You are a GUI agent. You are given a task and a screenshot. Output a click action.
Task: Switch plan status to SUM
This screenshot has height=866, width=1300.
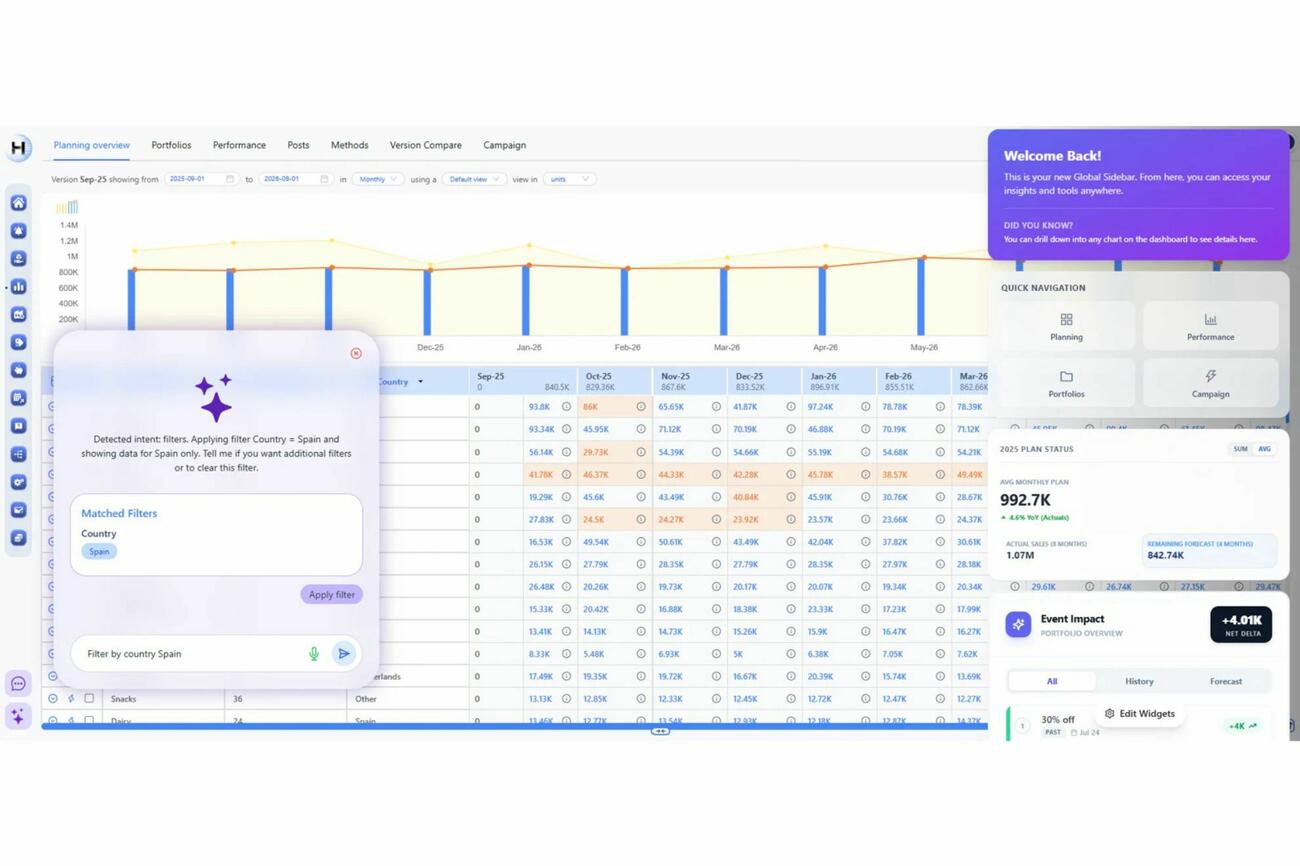[1240, 449]
